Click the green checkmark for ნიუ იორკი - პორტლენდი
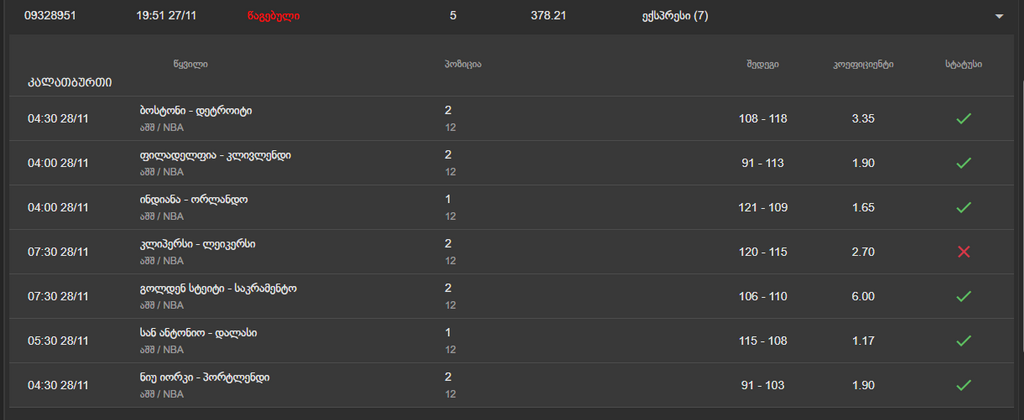1024x420 pixels. coord(963,385)
